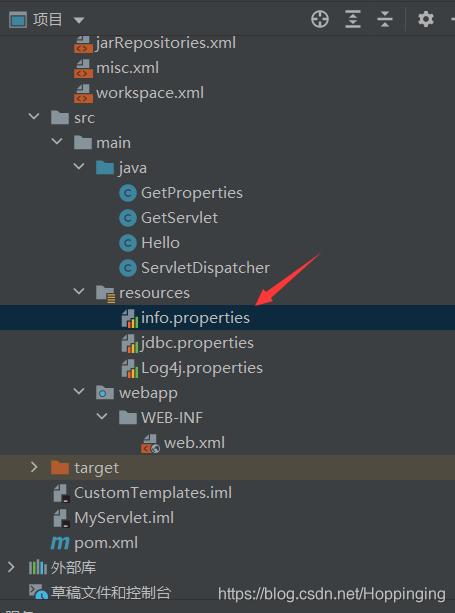This screenshot has height=613, width=455.
Task: Click the WEB-INF folder icon
Action: pos(128,418)
